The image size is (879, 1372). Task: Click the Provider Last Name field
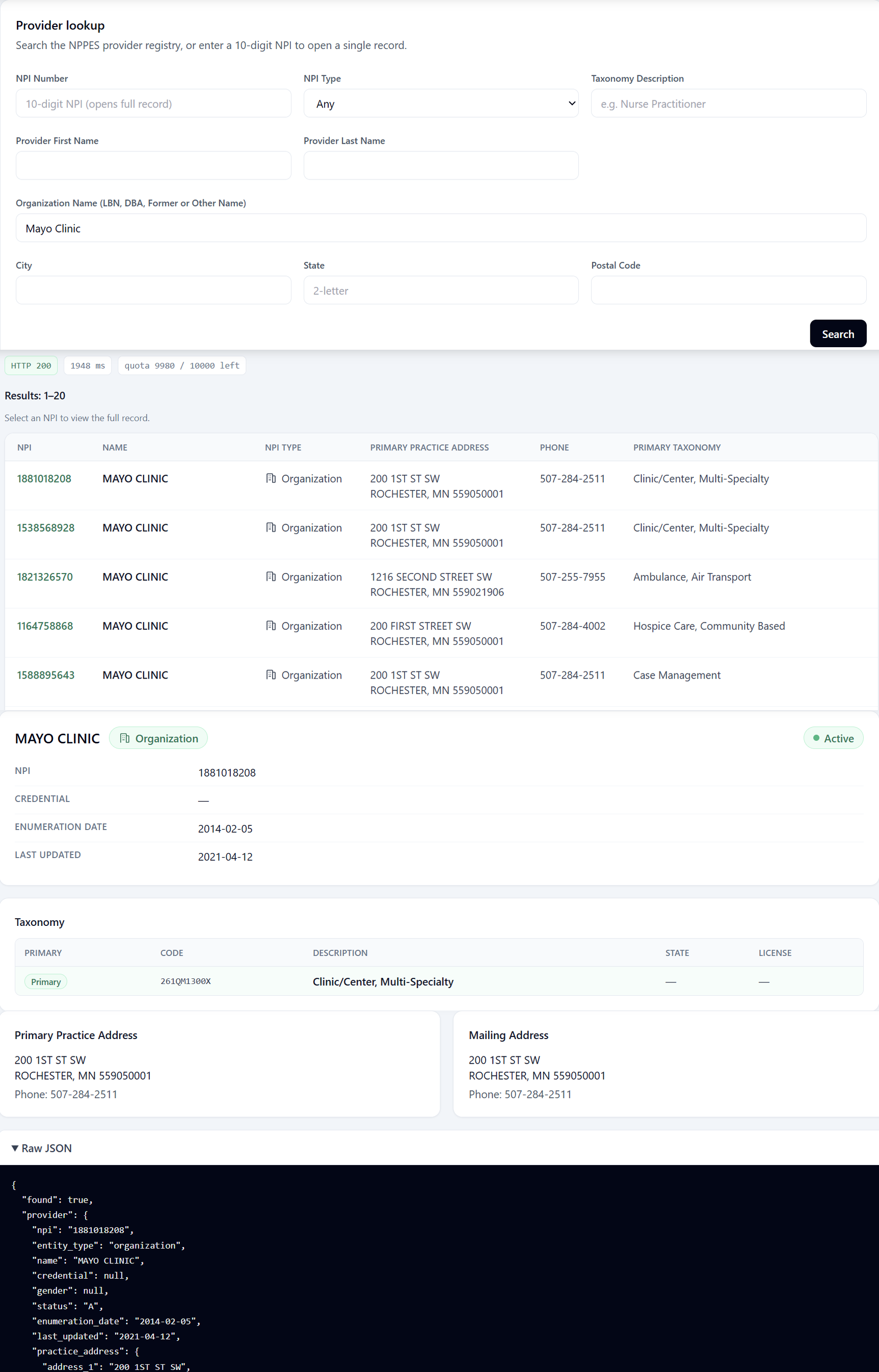pos(441,166)
